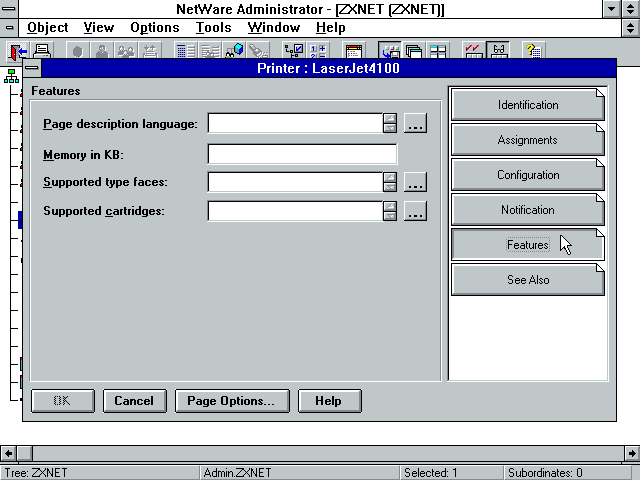Switch to the Configuration page
Image resolution: width=640 pixels, height=480 pixels.
528,175
